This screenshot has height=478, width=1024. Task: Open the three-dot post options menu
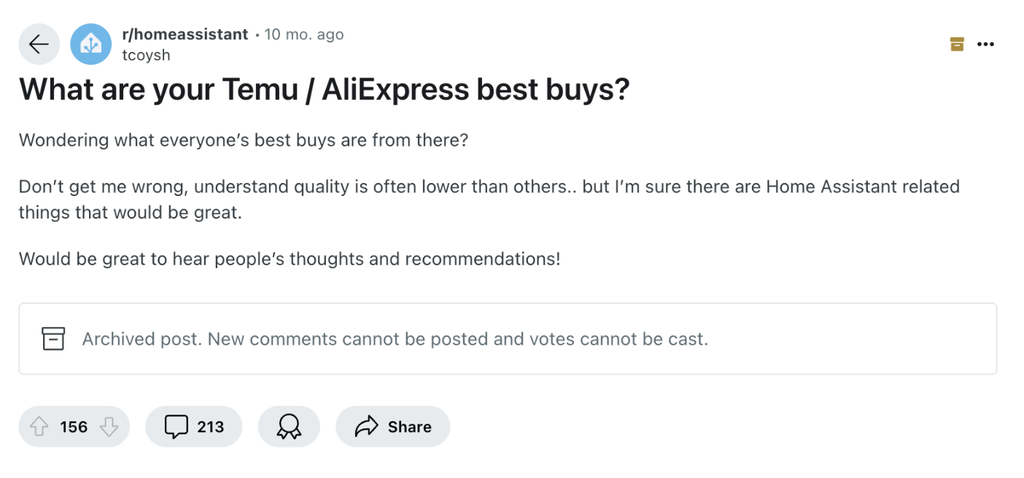986,44
